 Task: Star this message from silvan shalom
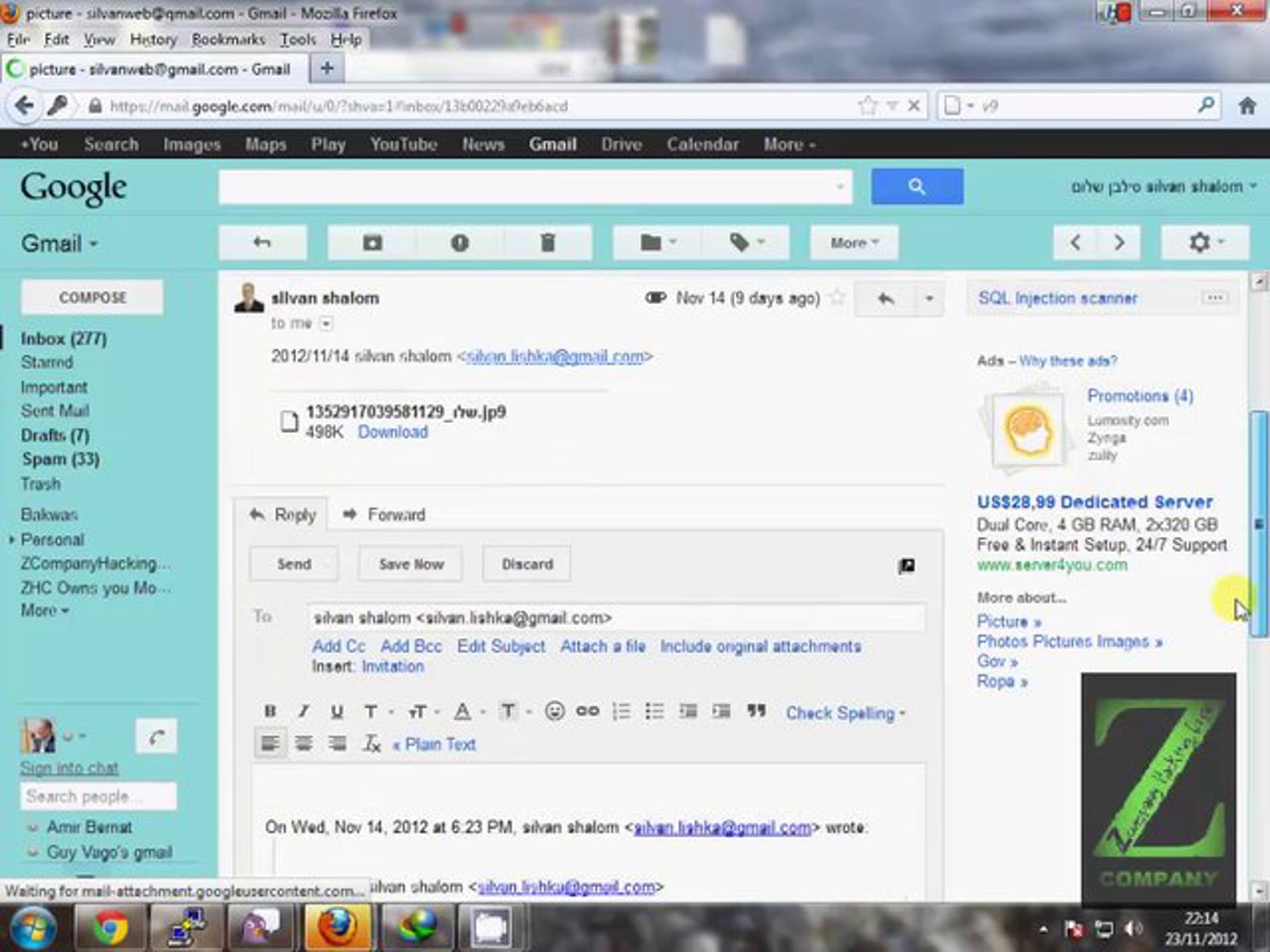838,298
